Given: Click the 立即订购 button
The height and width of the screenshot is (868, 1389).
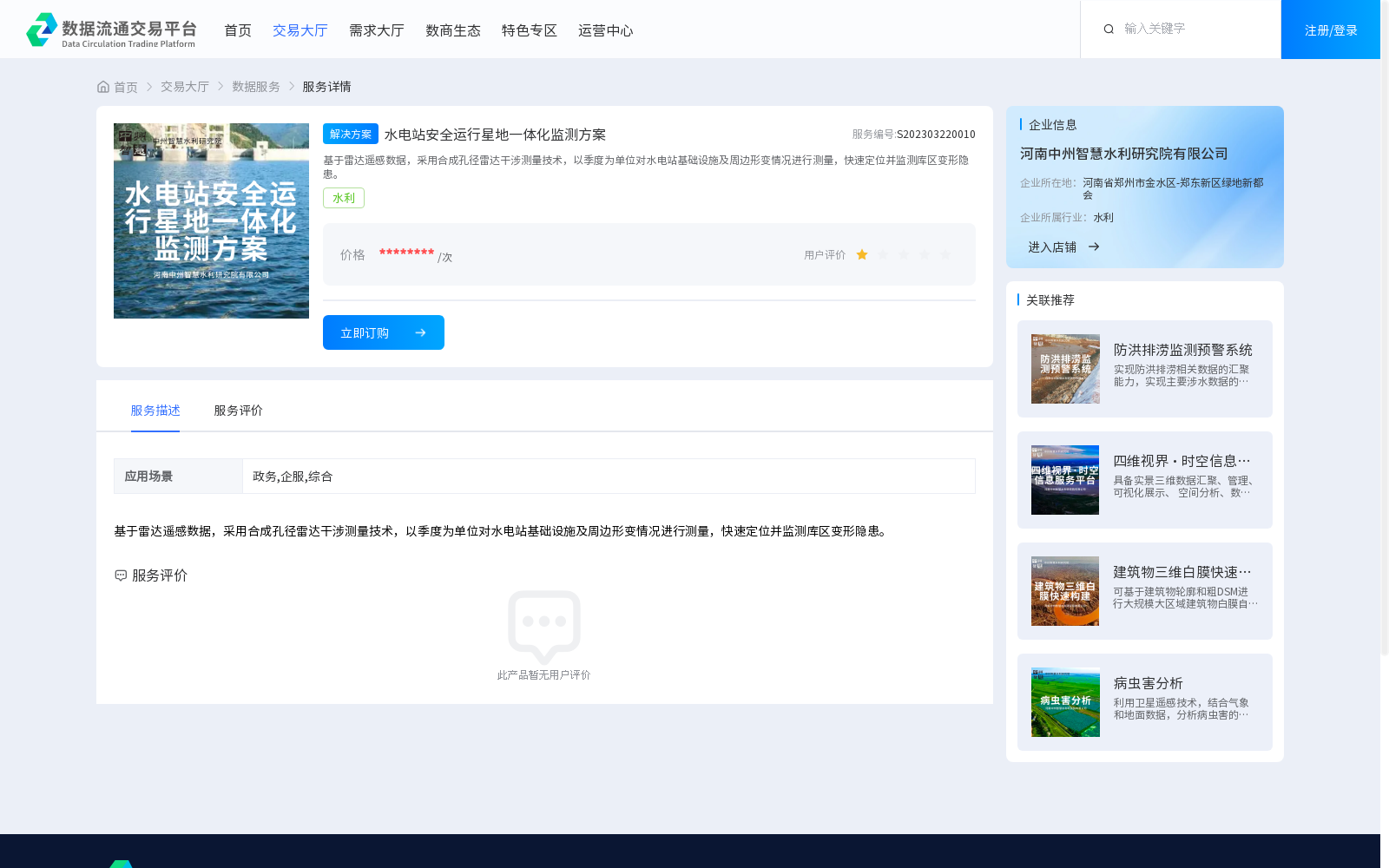Looking at the screenshot, I should tap(384, 332).
